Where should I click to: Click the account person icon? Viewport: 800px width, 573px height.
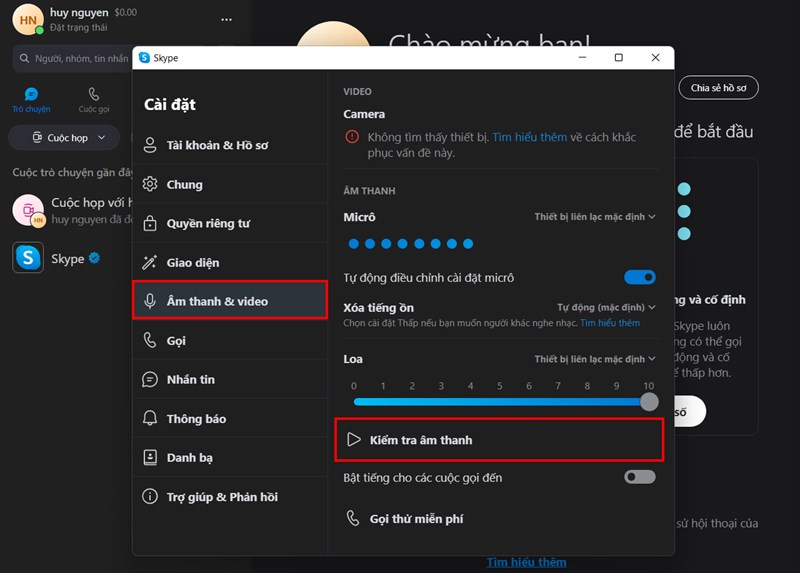pyautogui.click(x=150, y=145)
